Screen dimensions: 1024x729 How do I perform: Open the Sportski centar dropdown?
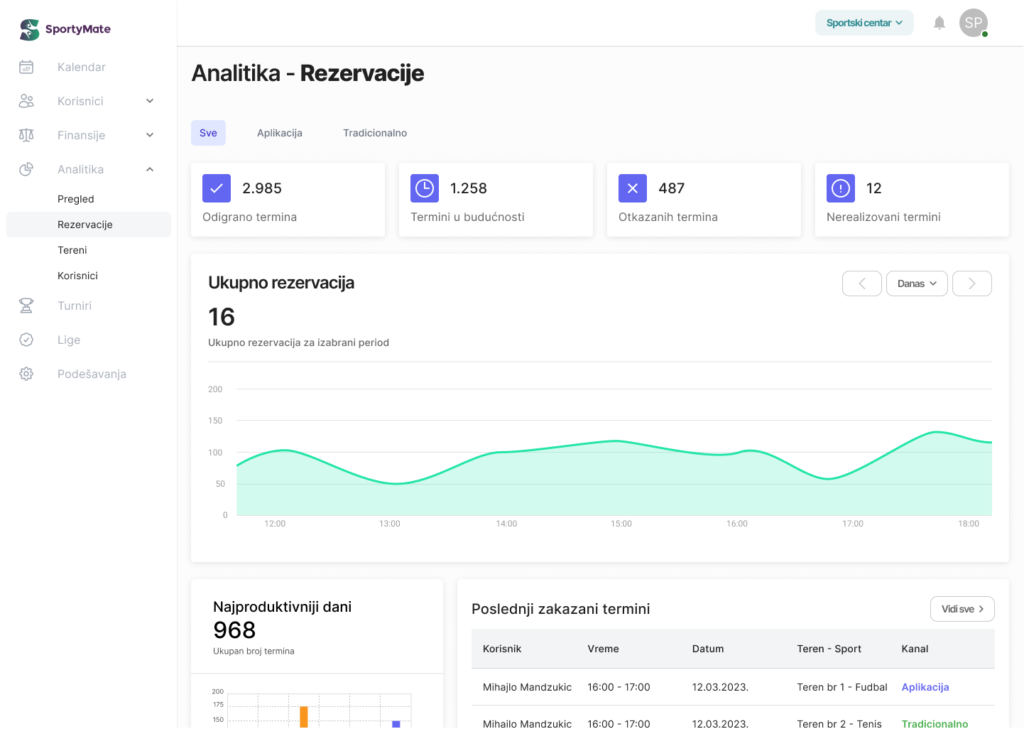864,23
